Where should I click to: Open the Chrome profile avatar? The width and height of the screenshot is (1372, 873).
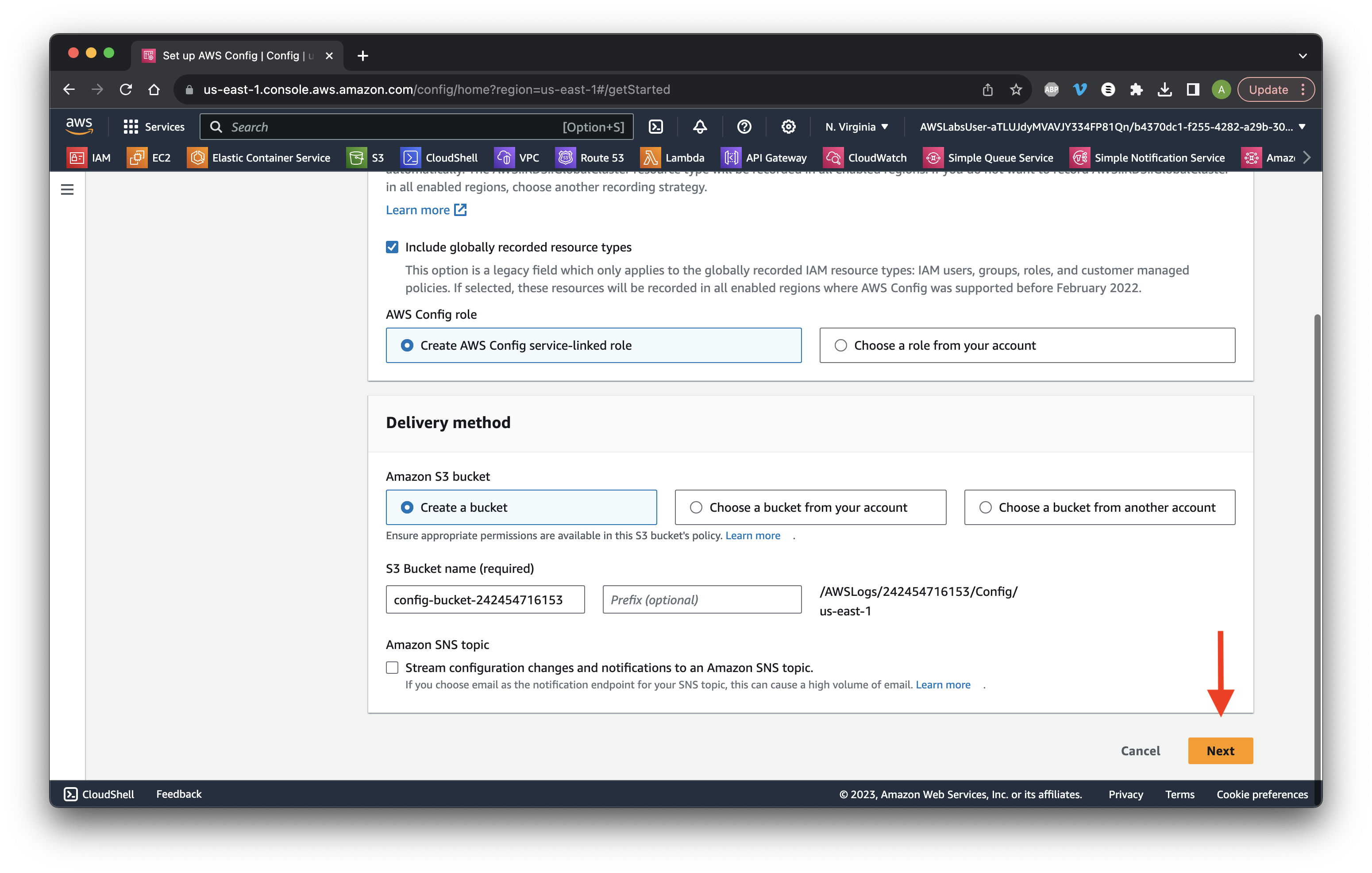[1221, 89]
